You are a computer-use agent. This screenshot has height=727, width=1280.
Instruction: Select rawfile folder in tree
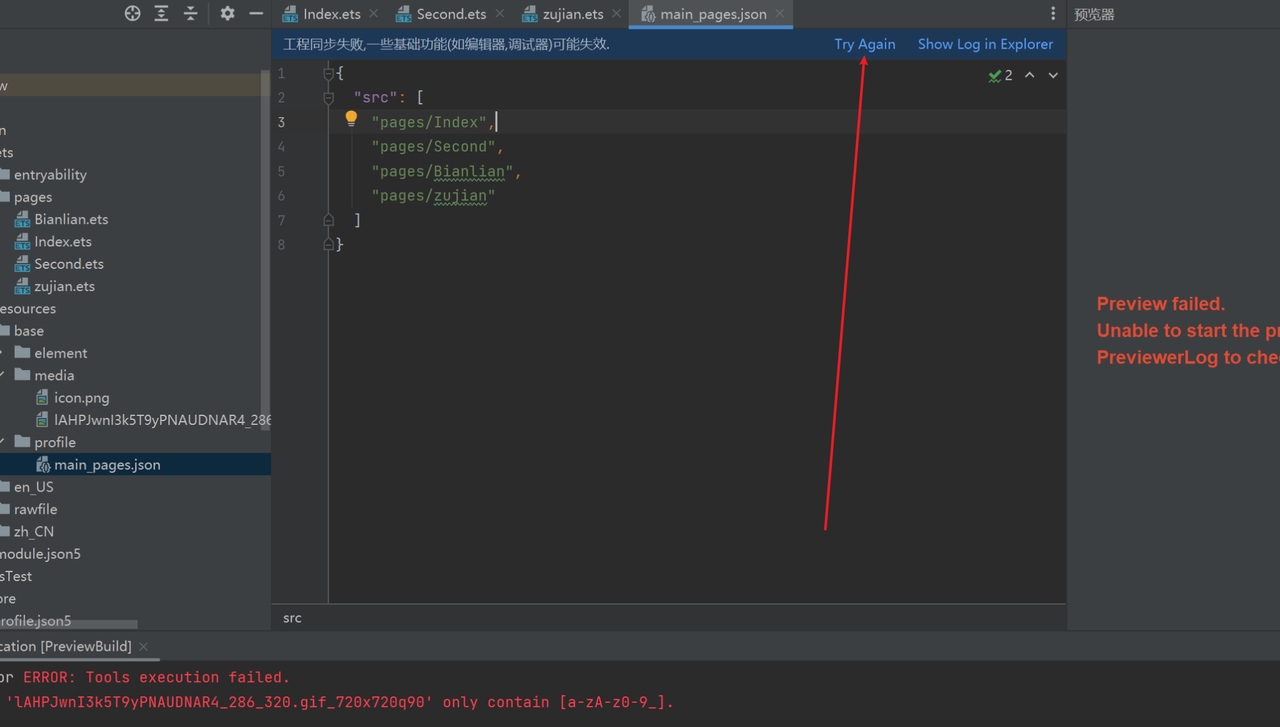[35, 509]
